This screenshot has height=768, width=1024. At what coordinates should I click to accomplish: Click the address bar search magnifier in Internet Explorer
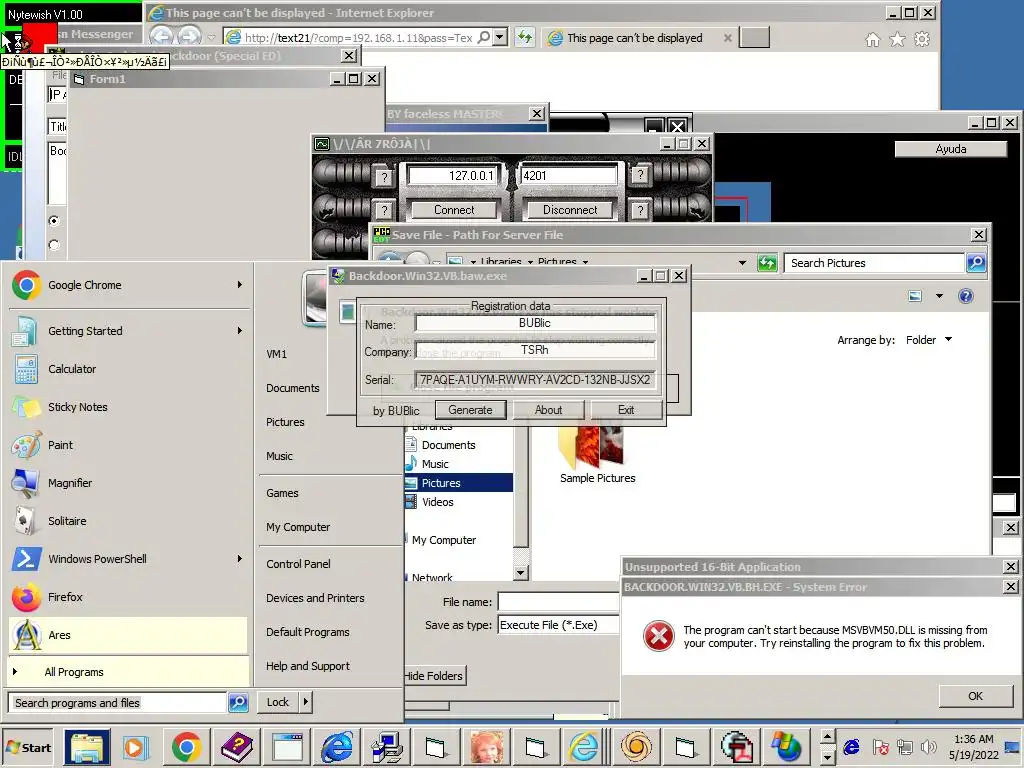[x=484, y=38]
